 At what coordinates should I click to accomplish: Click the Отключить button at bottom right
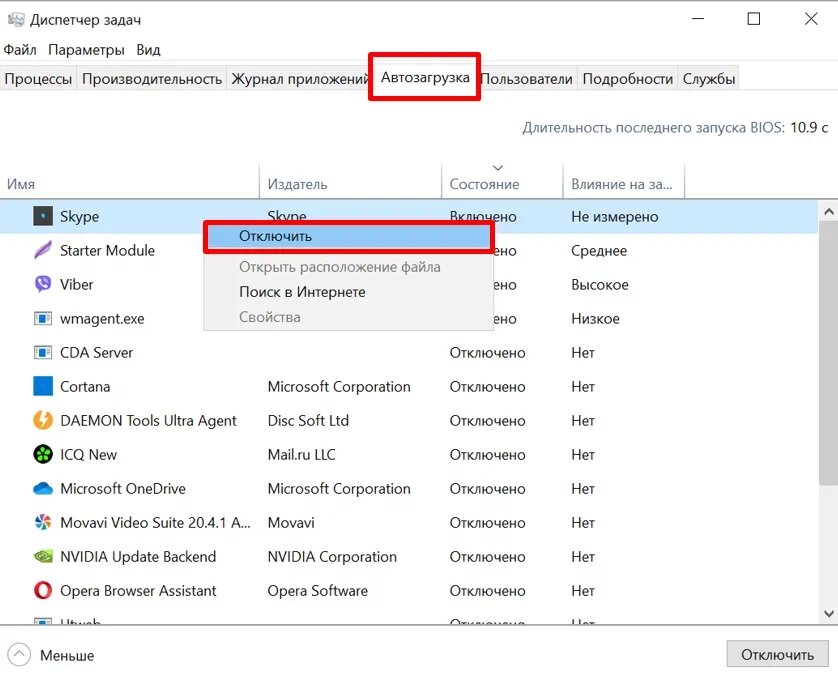pos(777,655)
